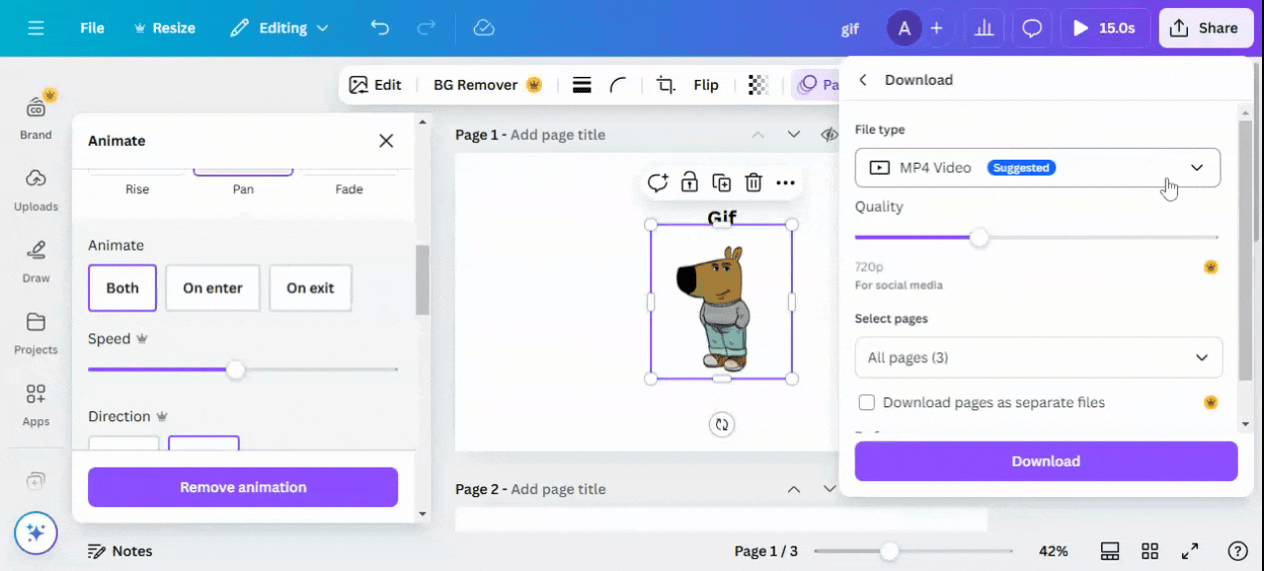Lock element using padlock icon
This screenshot has height=571, width=1264.
689,182
